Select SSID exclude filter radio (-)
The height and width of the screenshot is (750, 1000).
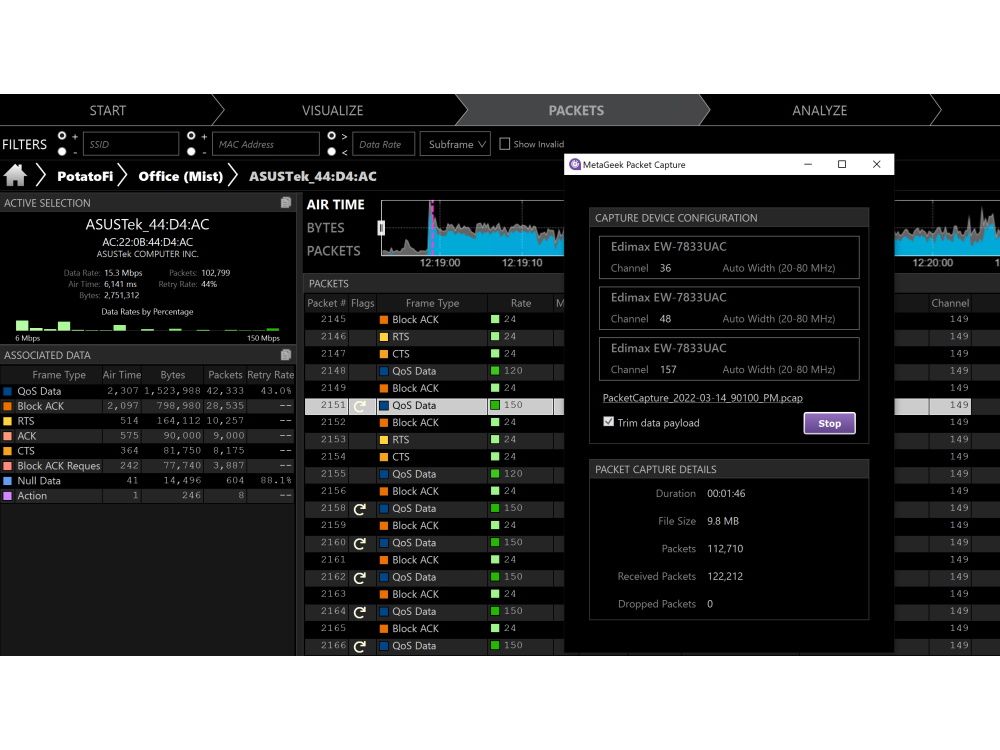pyautogui.click(x=62, y=152)
